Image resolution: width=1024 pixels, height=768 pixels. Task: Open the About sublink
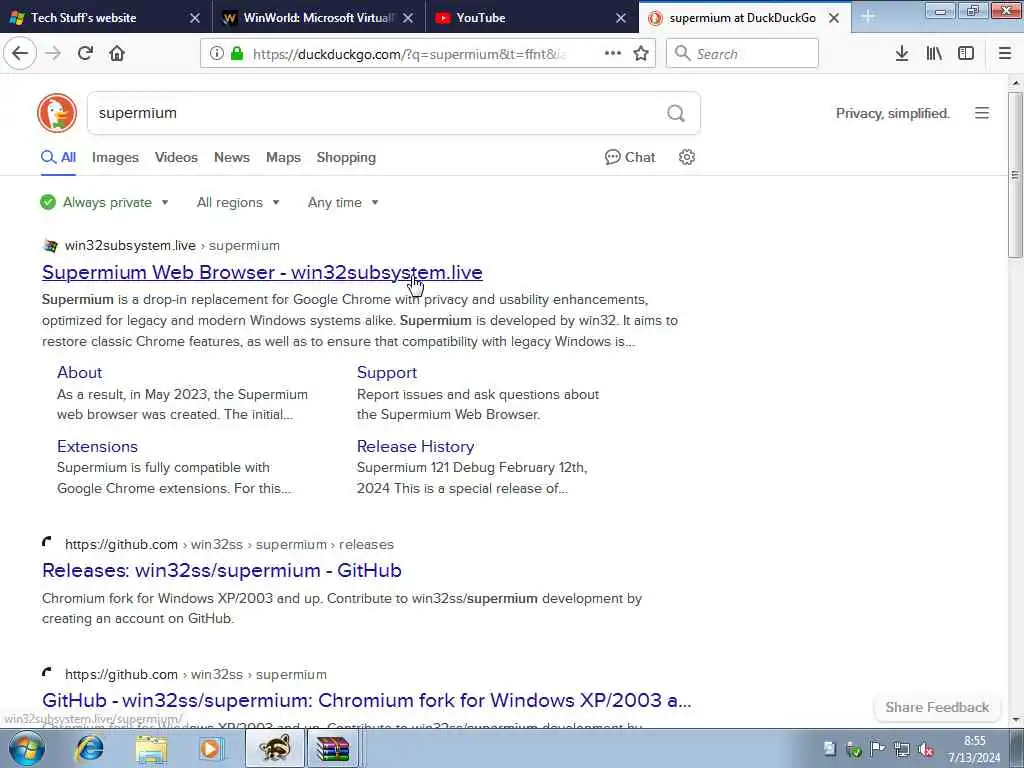tap(80, 372)
